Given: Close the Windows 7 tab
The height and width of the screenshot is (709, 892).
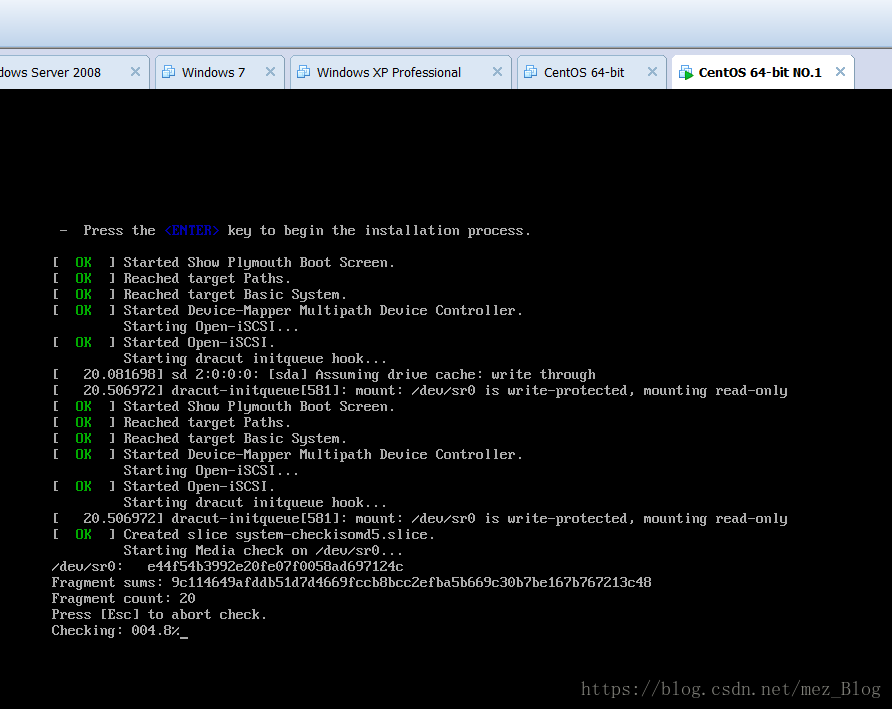Looking at the screenshot, I should (270, 72).
